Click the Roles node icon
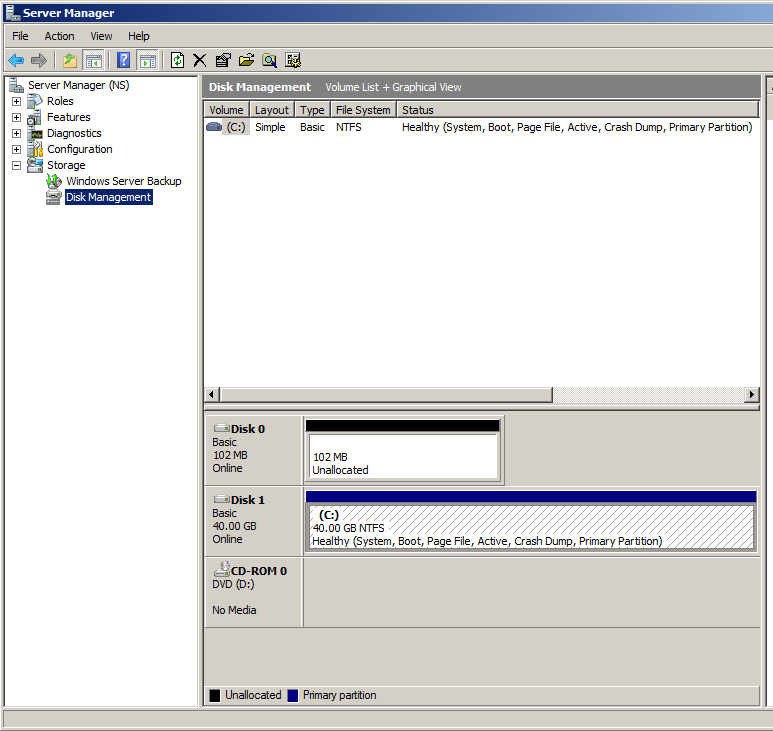The height and width of the screenshot is (731, 773). coord(35,101)
